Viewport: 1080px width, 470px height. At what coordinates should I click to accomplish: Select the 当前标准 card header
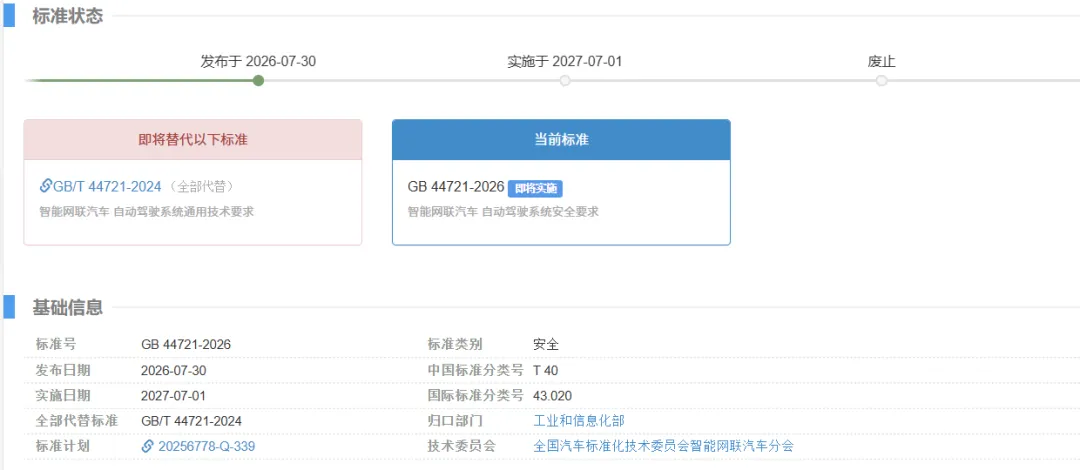(x=561, y=140)
